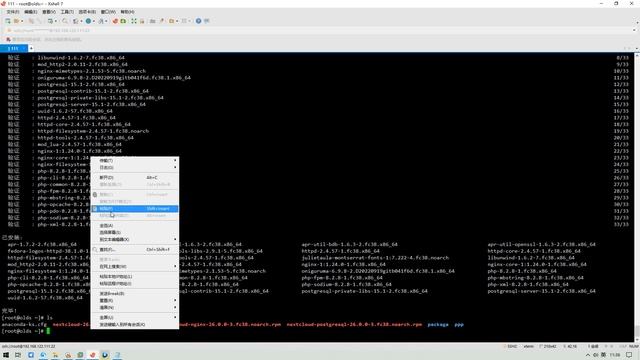The width and height of the screenshot is (640, 360).
Task: Click the Full screen arrows toolbar icon
Action: pos(134,21)
